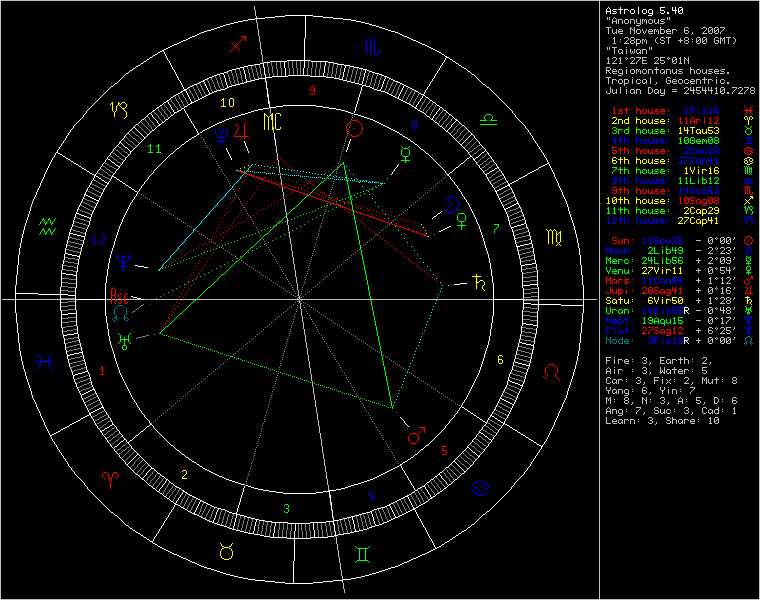This screenshot has width=760, height=600.
Task: Click house number 4 in the wheel
Action: coord(371,496)
